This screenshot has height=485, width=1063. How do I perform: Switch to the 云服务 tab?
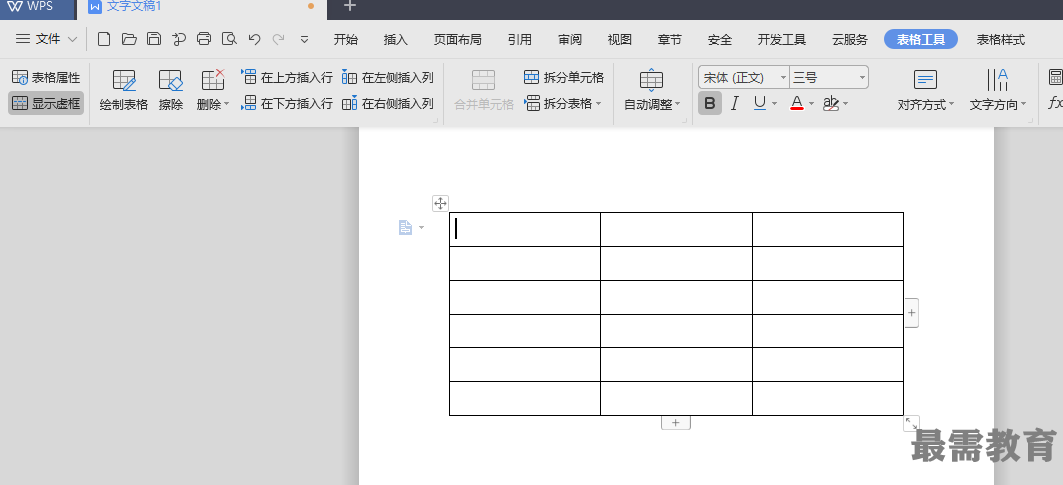coord(850,39)
